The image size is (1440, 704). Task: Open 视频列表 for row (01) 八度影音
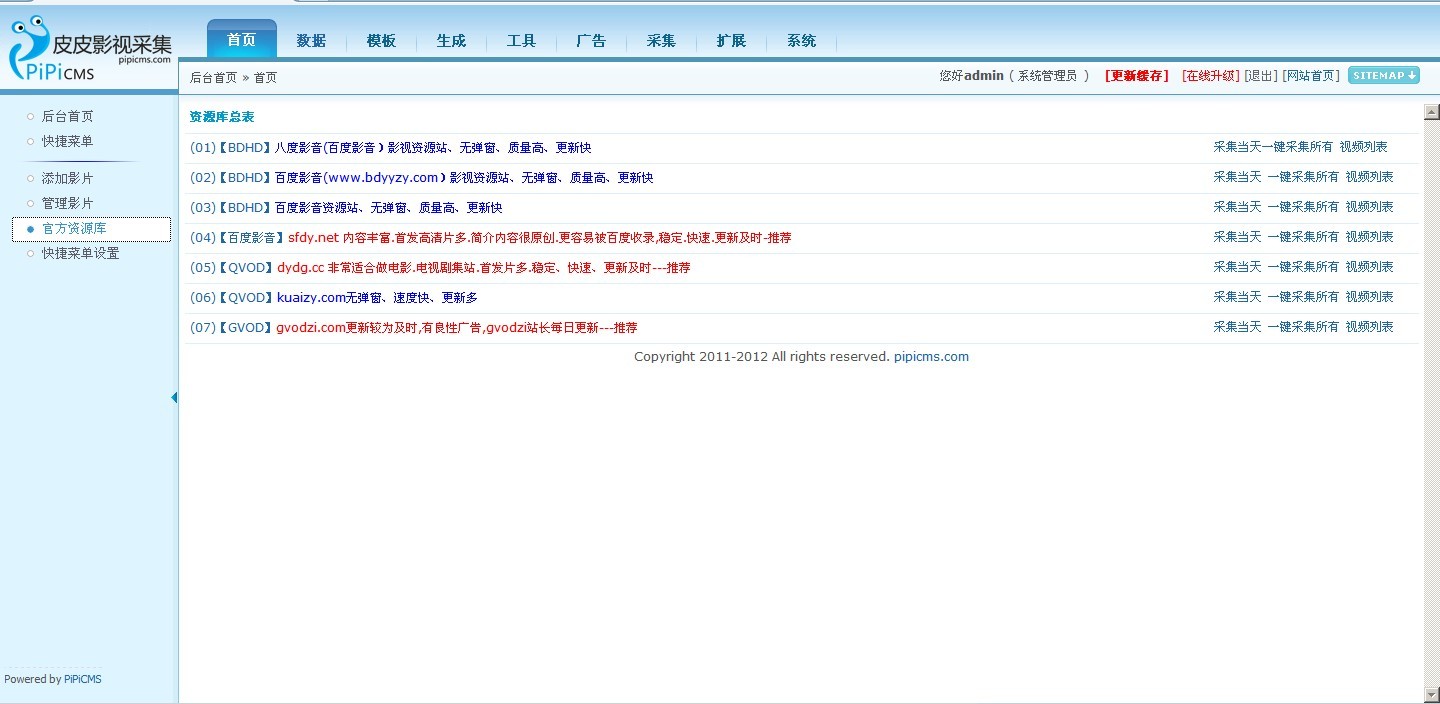[1364, 147]
